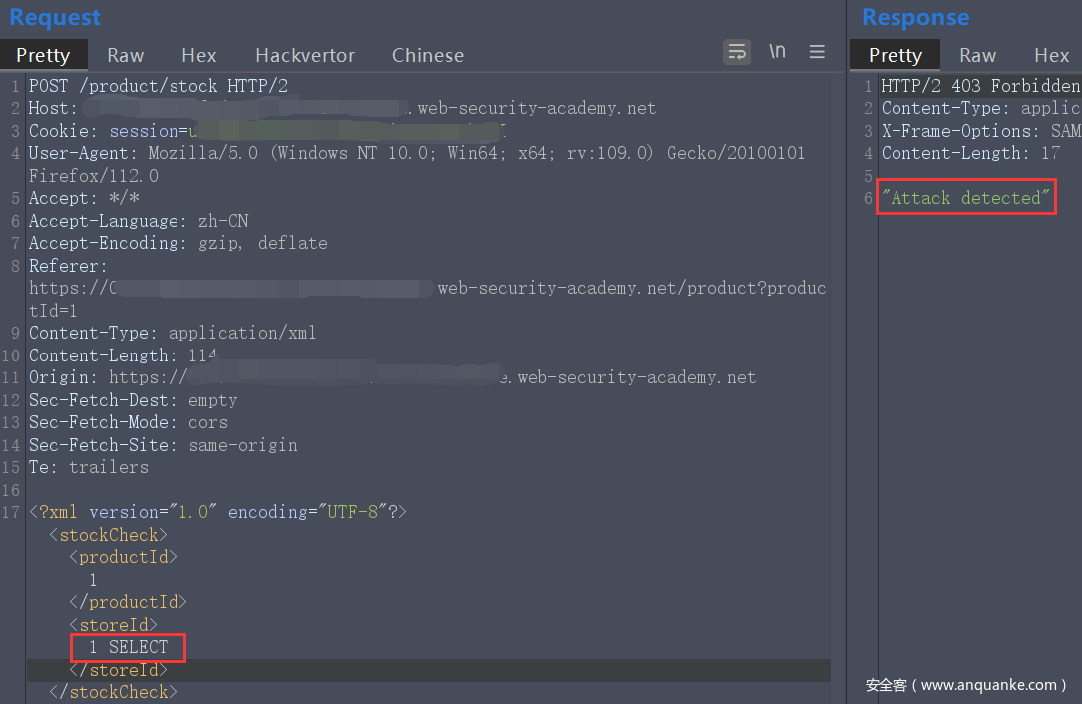The width and height of the screenshot is (1082, 704).
Task: Select the Pretty tab in Response
Action: [895, 55]
